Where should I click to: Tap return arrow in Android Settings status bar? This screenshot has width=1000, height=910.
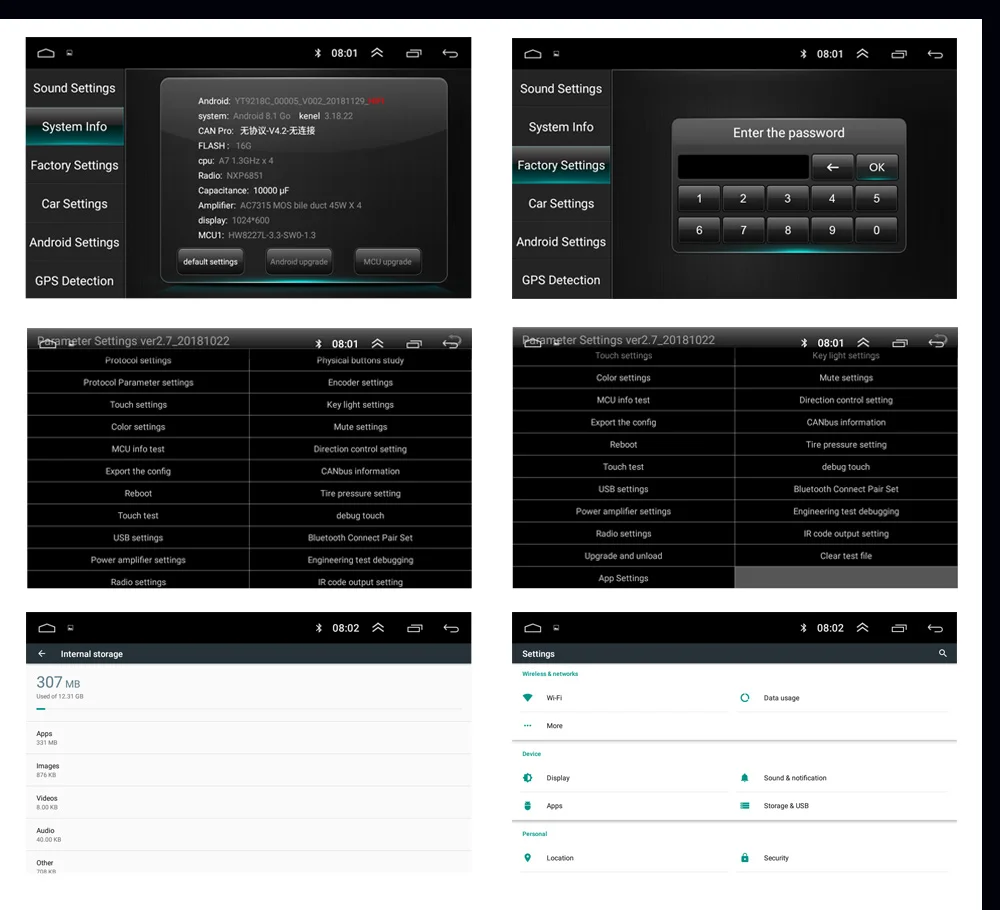936,628
